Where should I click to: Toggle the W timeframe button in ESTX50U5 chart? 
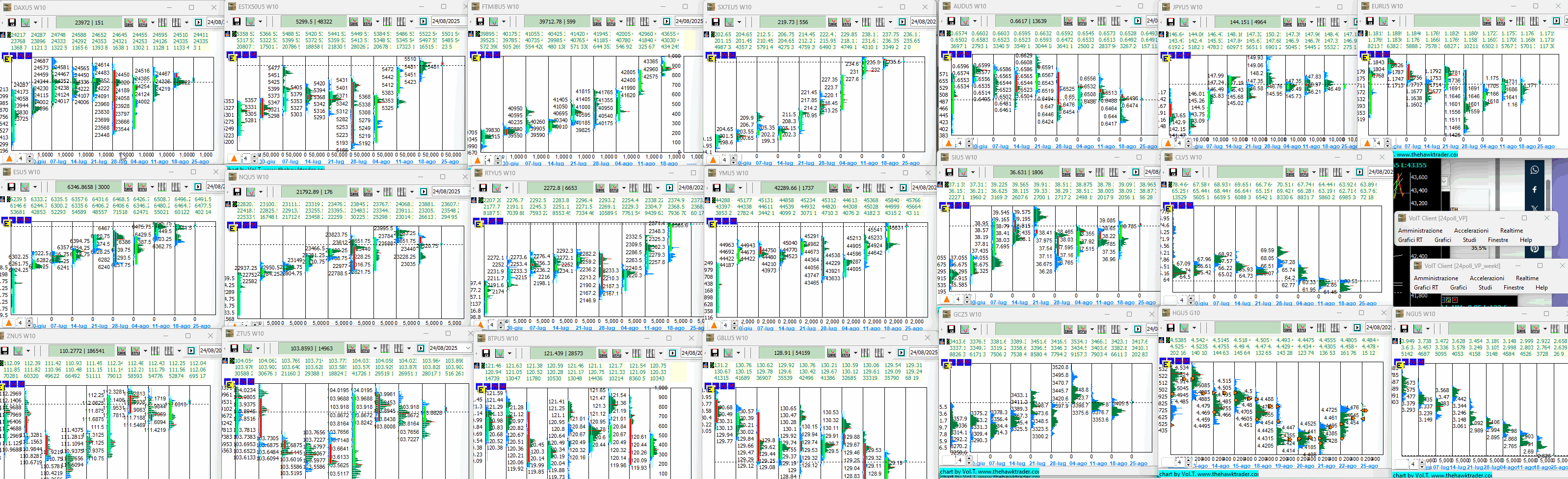point(246,55)
